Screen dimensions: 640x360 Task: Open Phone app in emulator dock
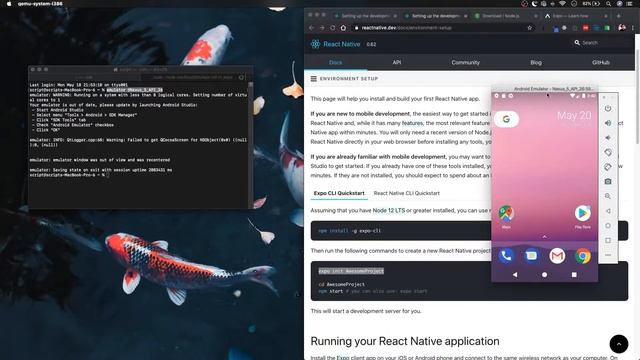pyautogui.click(x=506, y=256)
